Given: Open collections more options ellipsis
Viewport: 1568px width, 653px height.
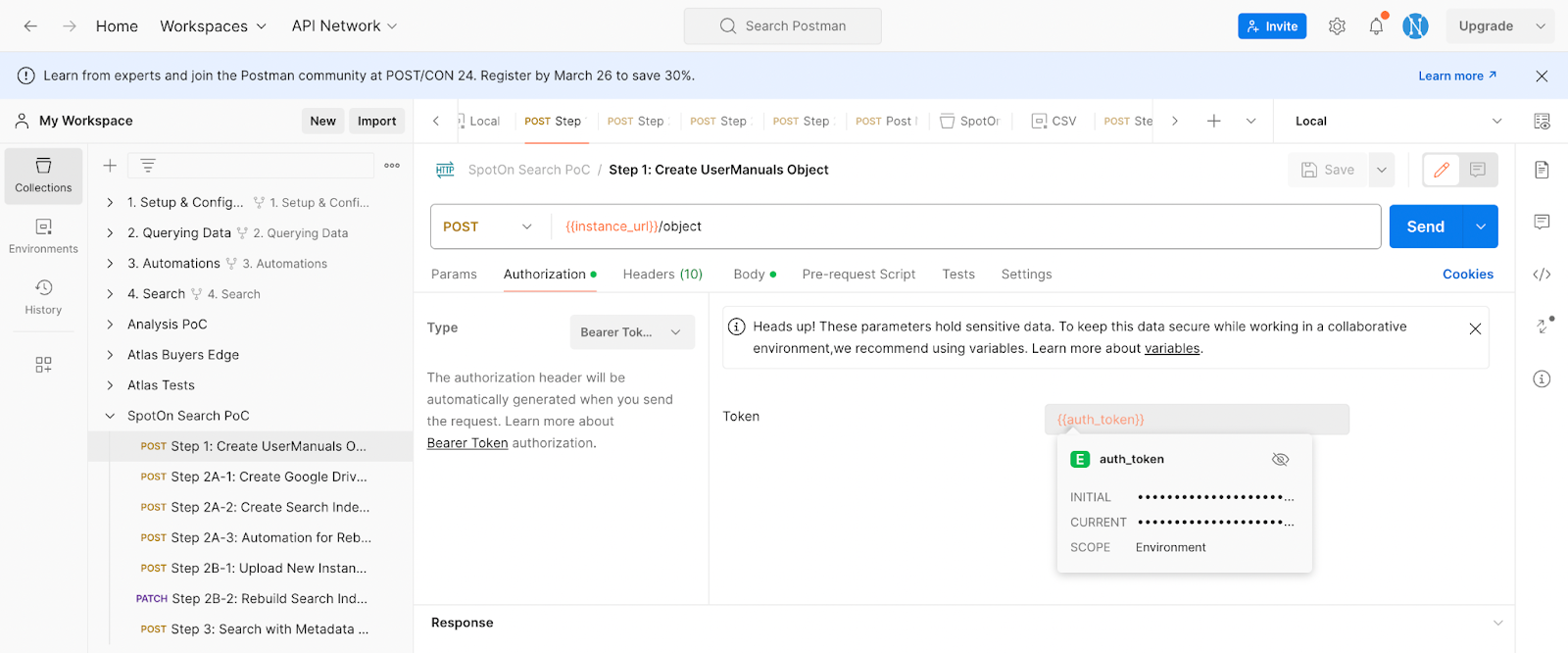Looking at the screenshot, I should pyautogui.click(x=392, y=166).
